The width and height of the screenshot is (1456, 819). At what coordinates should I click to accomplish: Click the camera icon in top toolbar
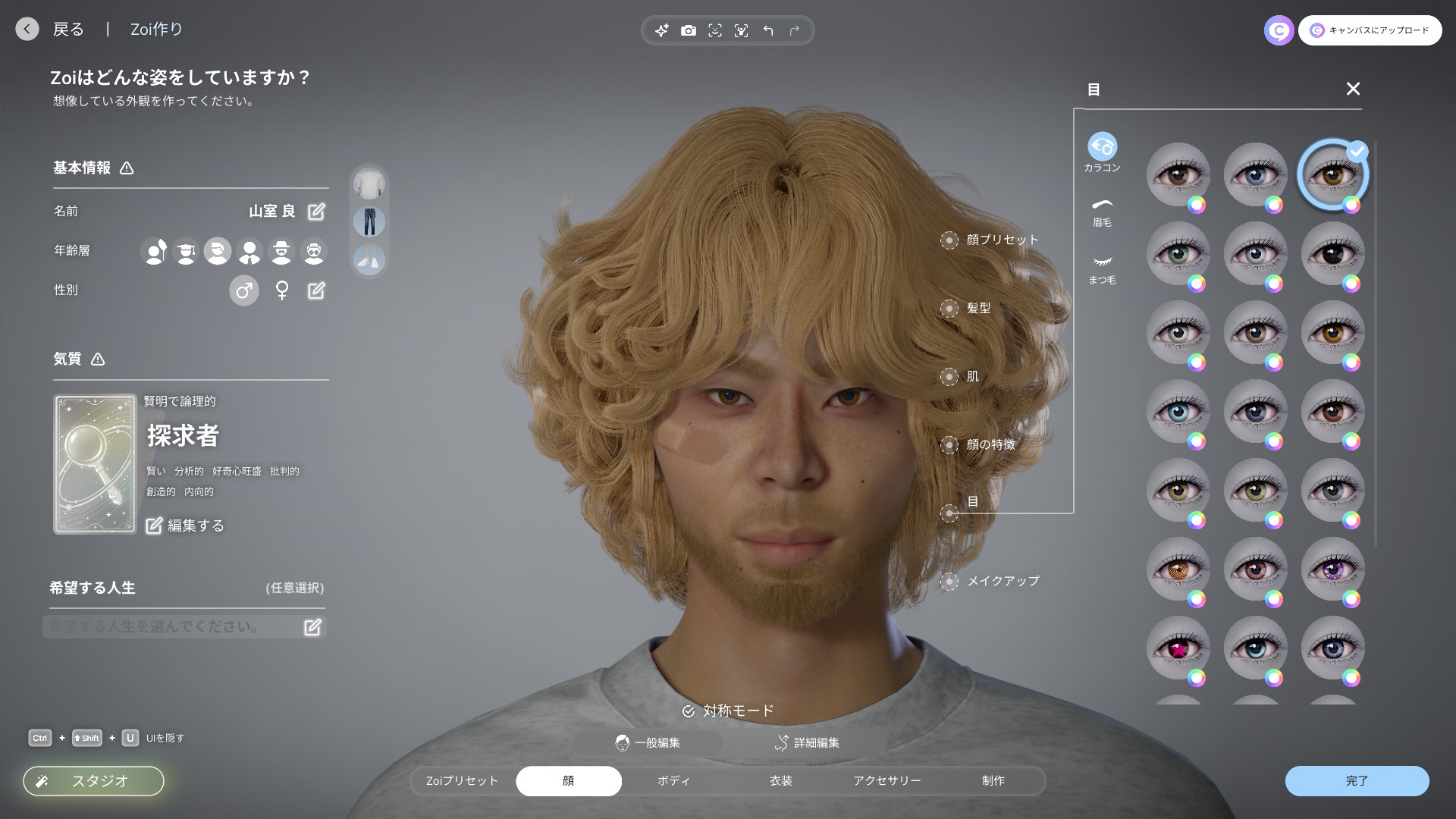(x=688, y=30)
